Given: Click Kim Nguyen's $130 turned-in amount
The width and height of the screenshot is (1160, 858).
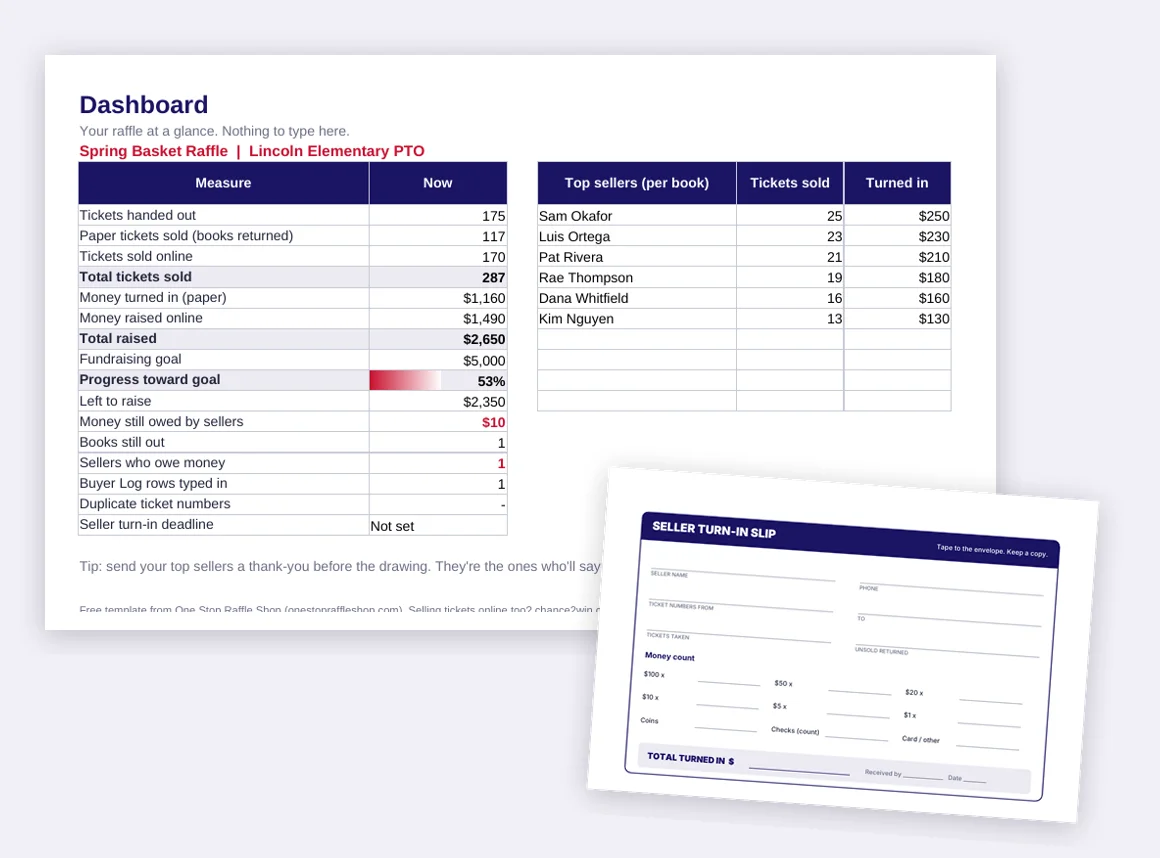Looking at the screenshot, I should click(934, 319).
